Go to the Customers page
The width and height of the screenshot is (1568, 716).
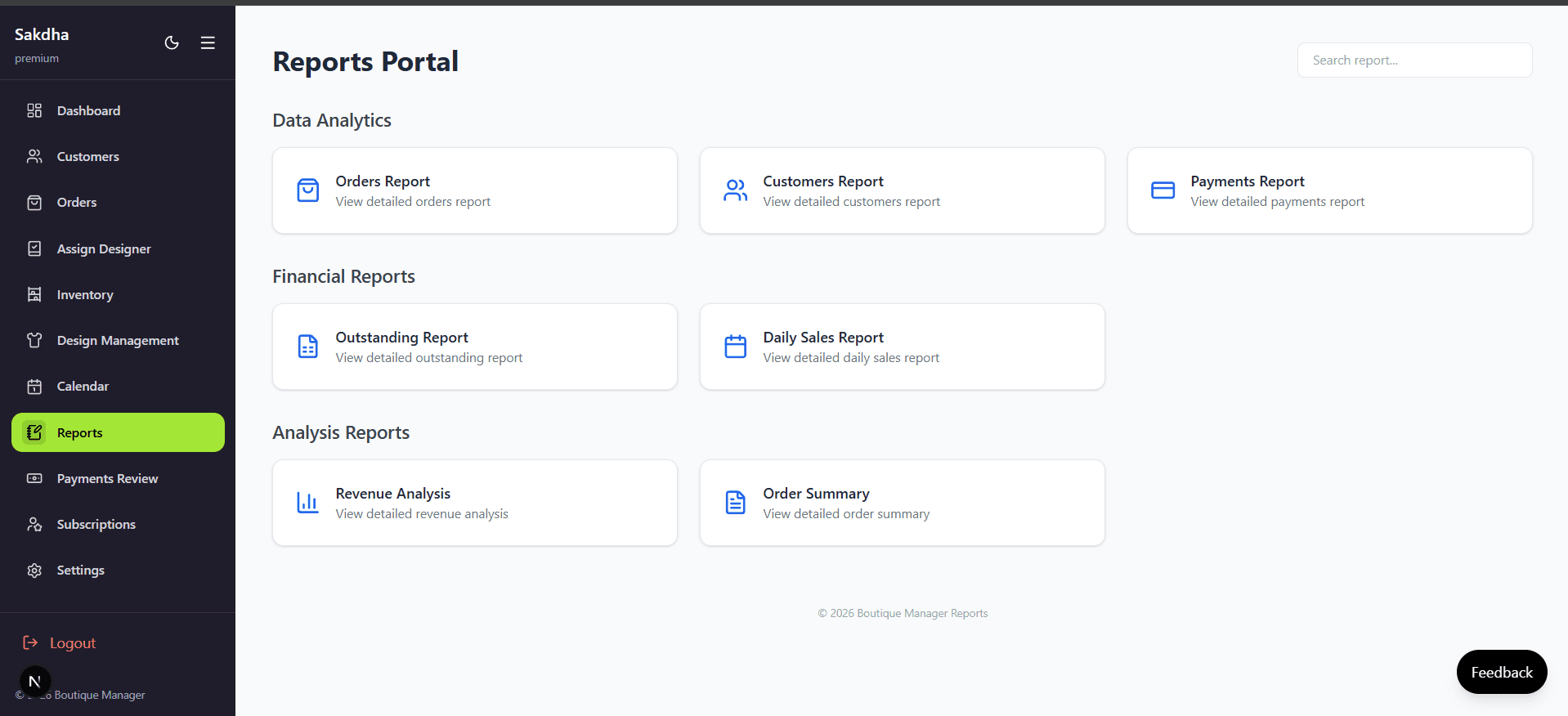(118, 156)
